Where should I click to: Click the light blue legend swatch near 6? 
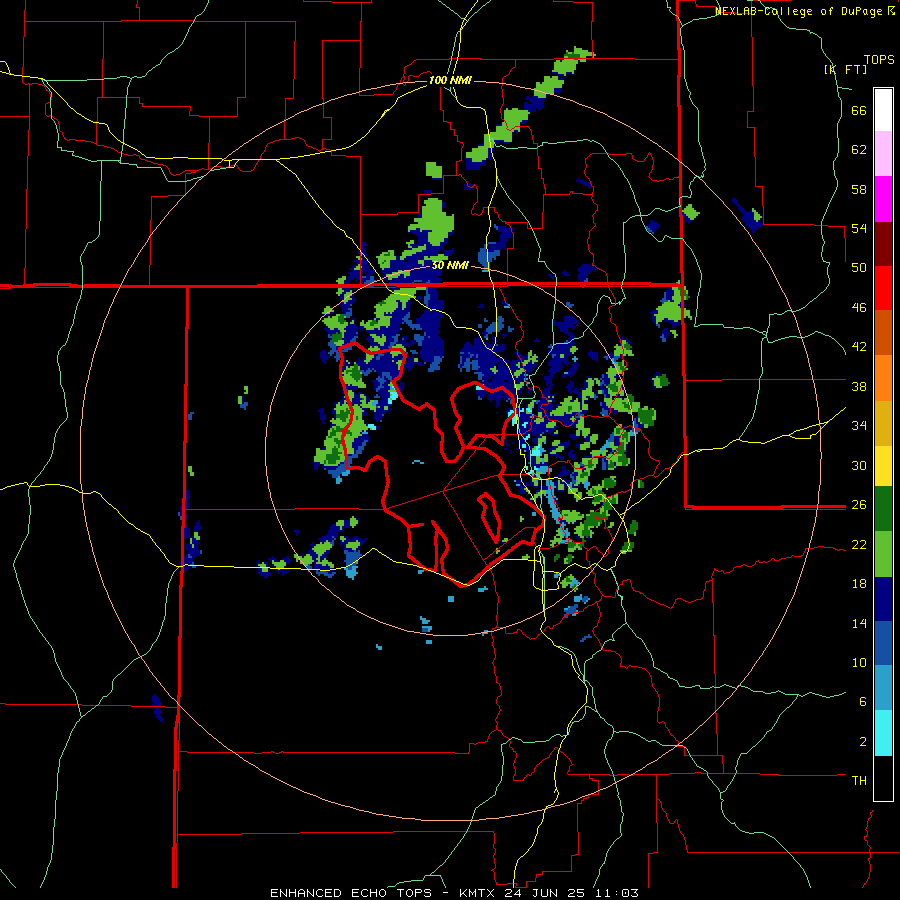[883, 688]
